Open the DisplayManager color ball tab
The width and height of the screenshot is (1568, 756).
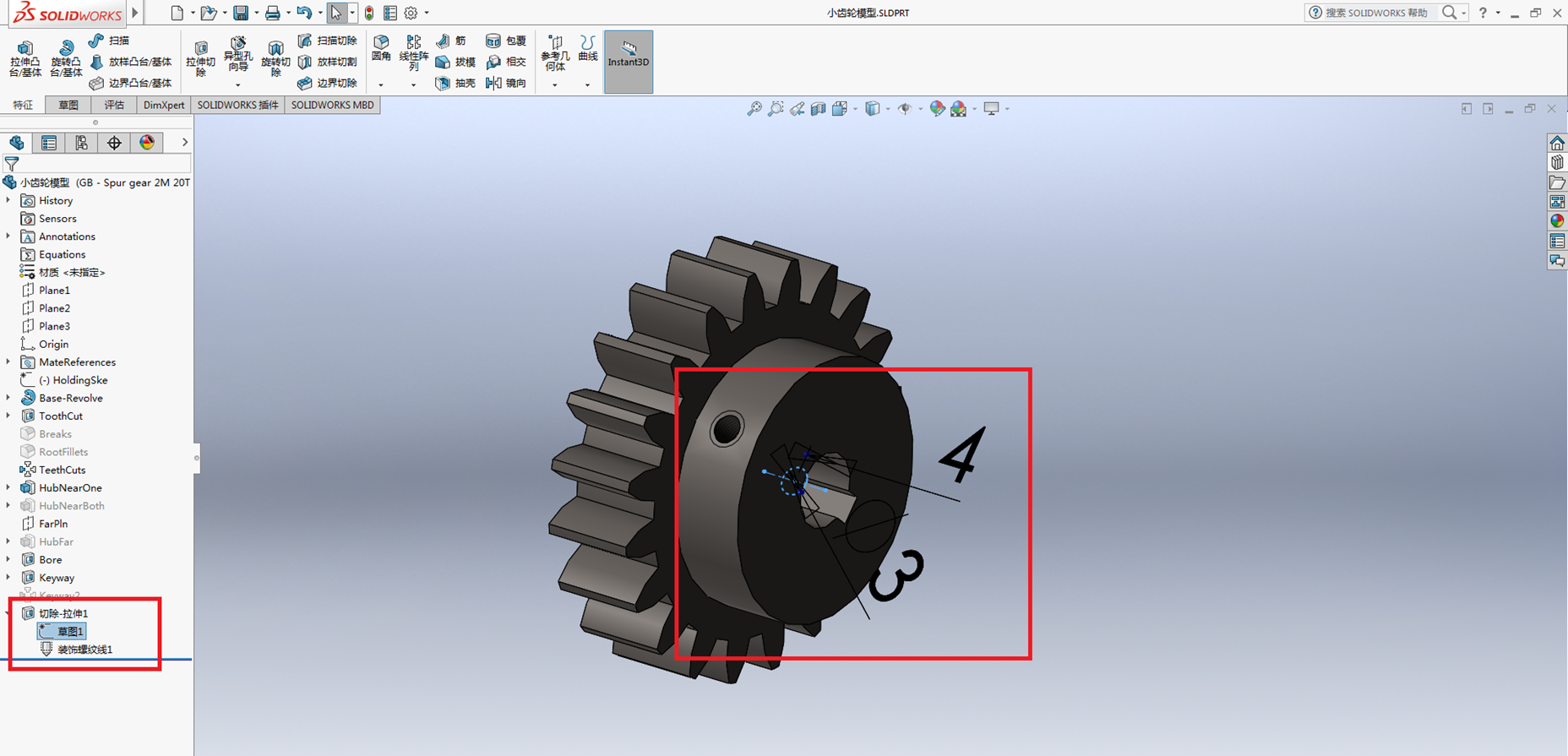[x=147, y=143]
